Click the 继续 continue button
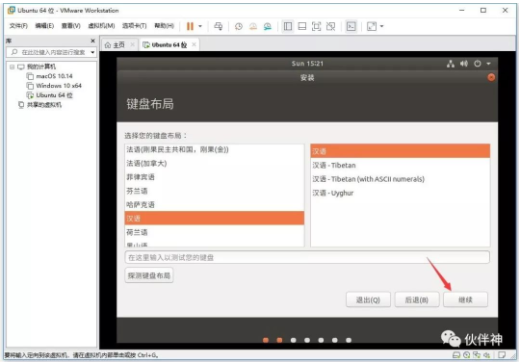Viewport: 519px width, 362px height. tap(465, 300)
